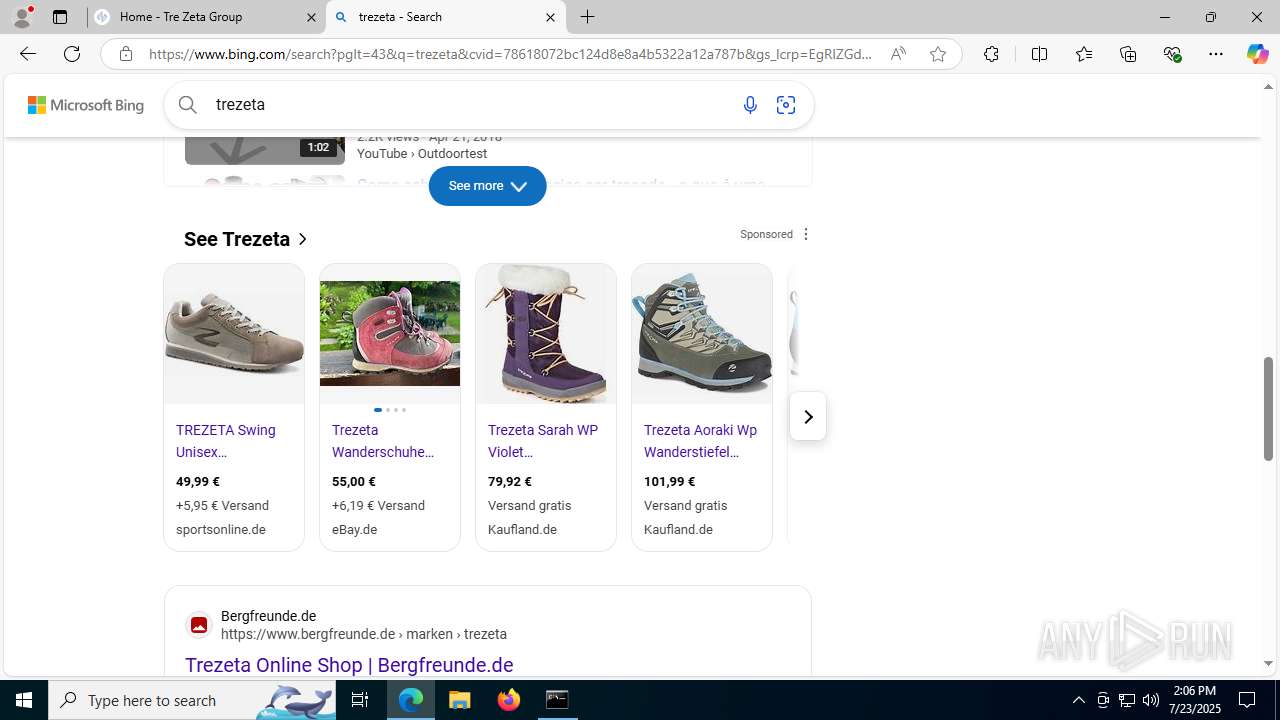Add this page to favorites star
This screenshot has width=1280, height=720.
938,54
